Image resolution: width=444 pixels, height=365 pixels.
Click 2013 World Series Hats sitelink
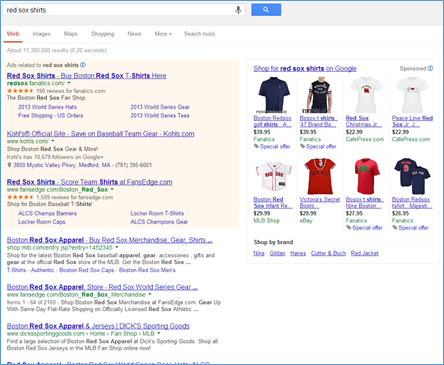point(47,107)
